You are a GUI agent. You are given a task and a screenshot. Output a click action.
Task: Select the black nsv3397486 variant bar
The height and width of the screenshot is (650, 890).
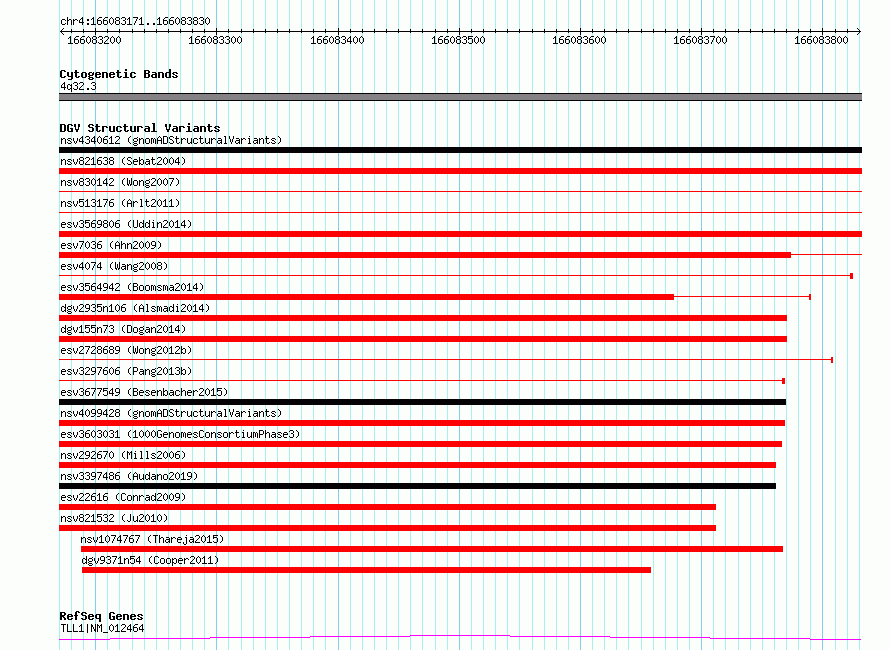click(x=417, y=486)
